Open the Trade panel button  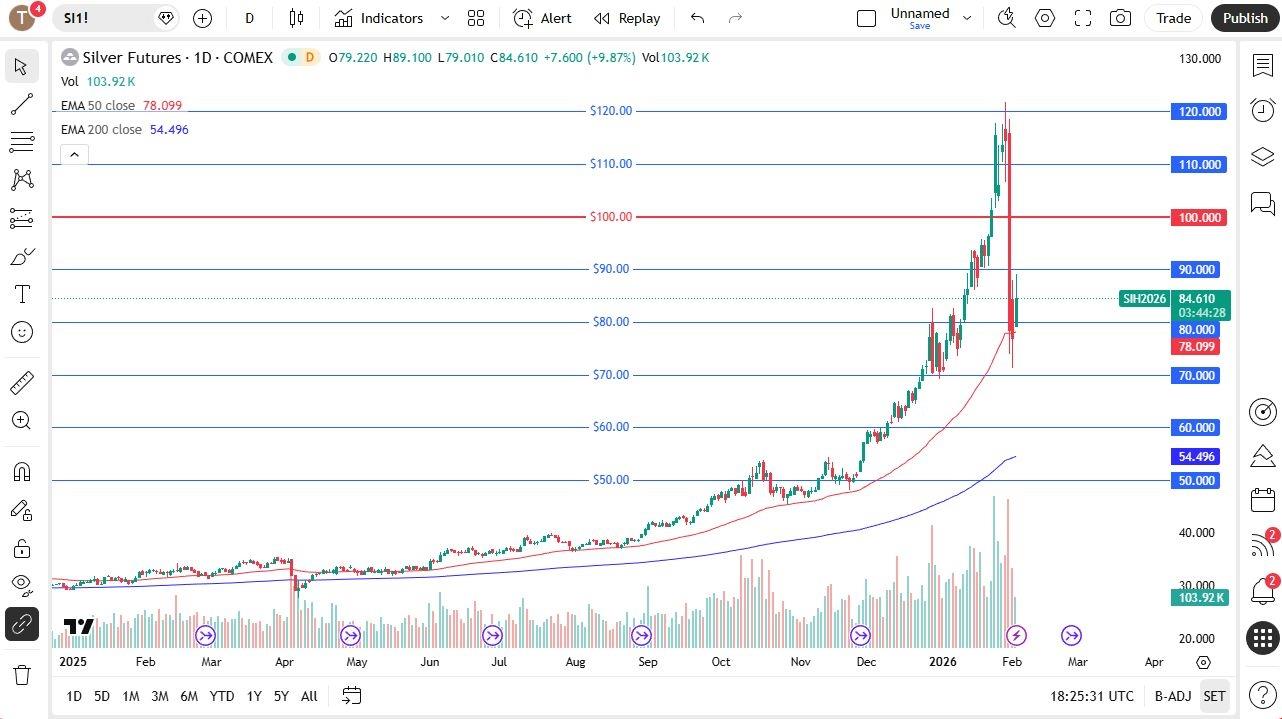tap(1172, 18)
